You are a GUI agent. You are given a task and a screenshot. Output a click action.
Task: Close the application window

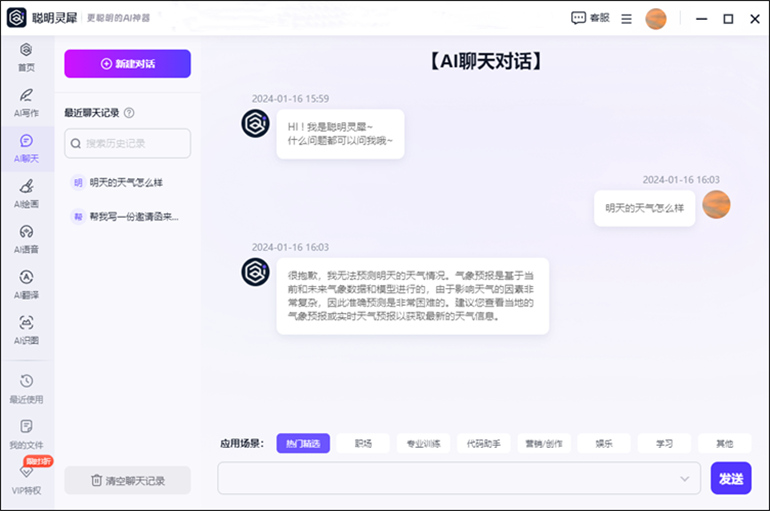click(x=755, y=19)
